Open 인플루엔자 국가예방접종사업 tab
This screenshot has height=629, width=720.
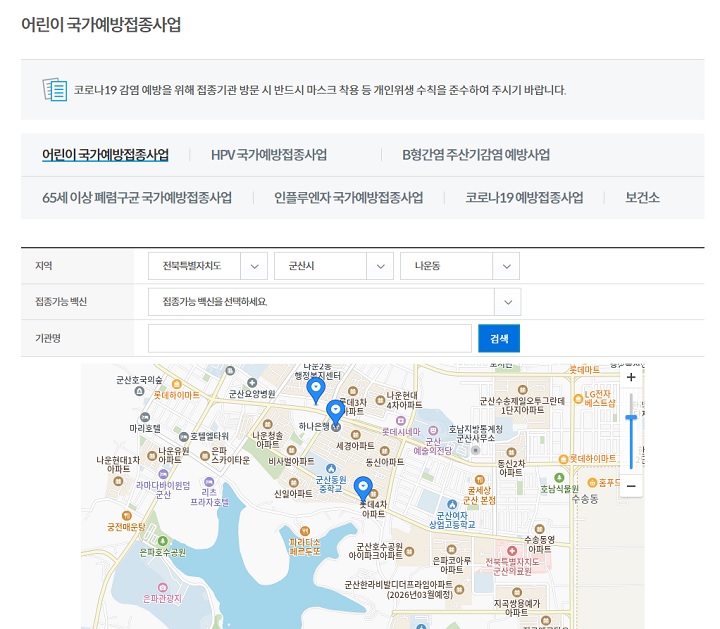349,197
